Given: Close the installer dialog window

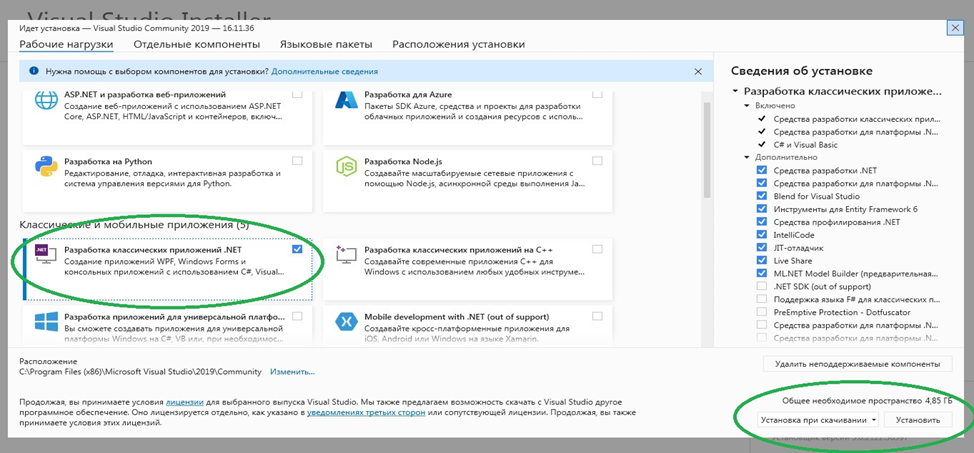Looking at the screenshot, I should click(x=955, y=28).
